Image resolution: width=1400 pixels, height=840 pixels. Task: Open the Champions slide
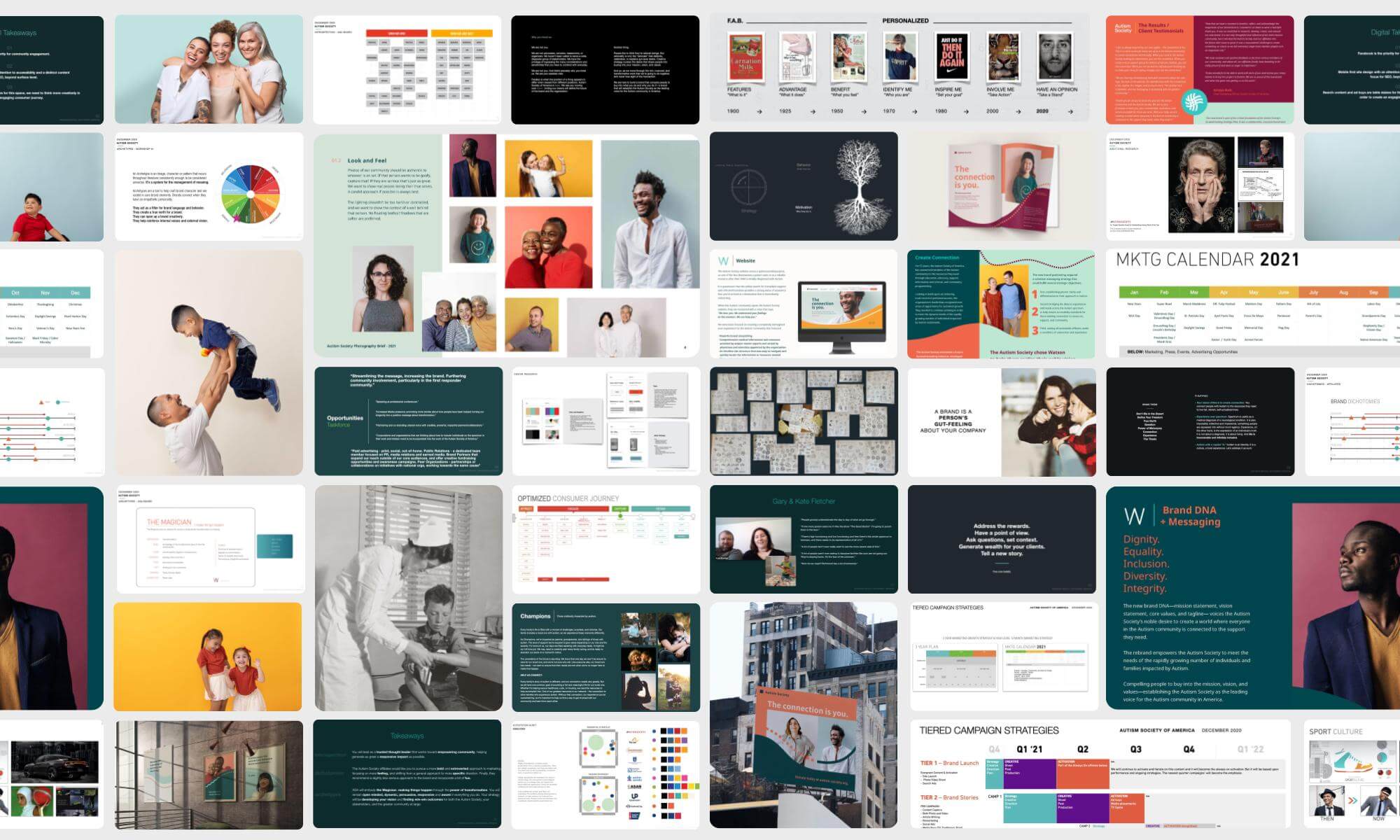pos(605,657)
